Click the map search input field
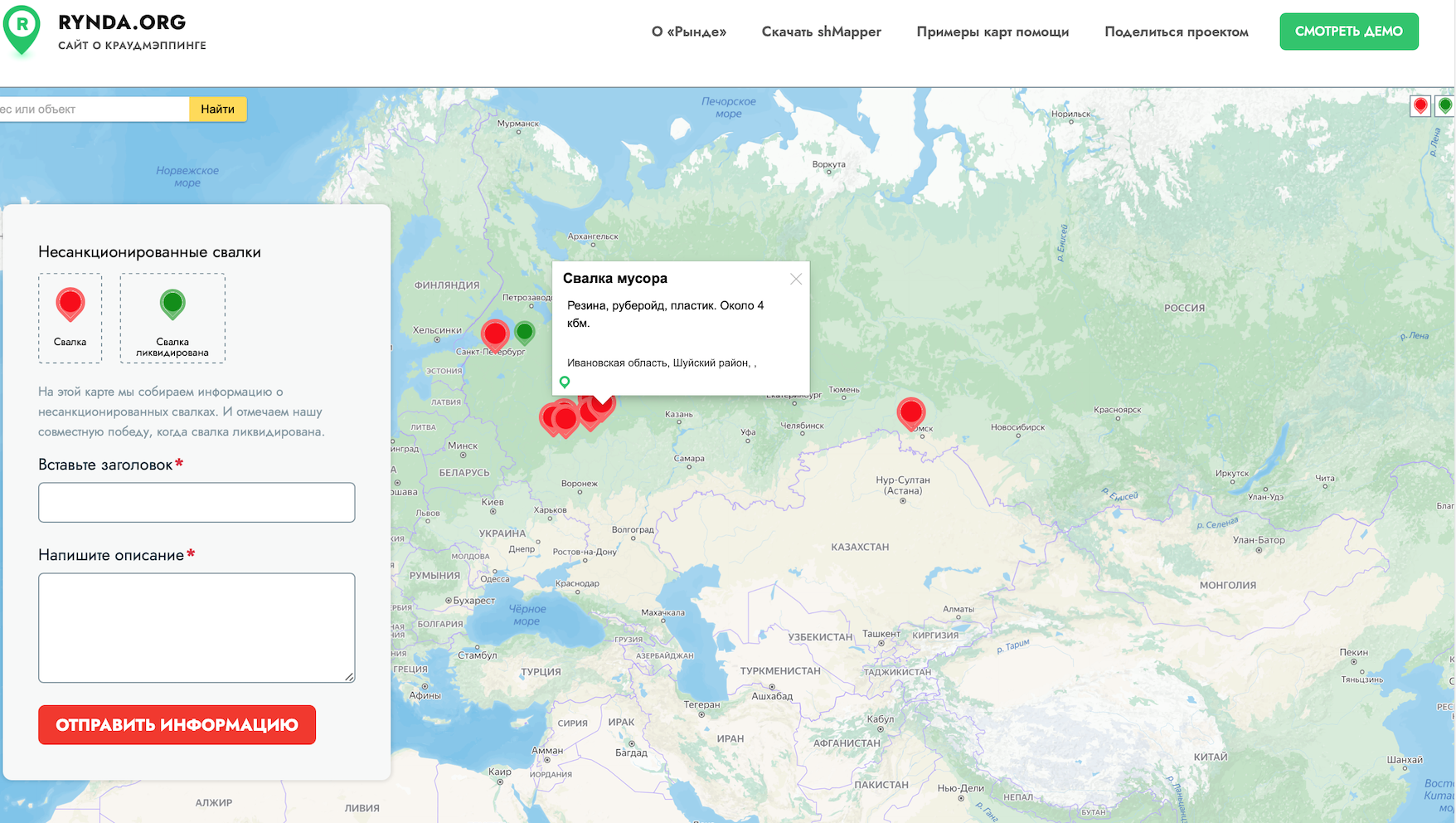This screenshot has height=823, width=1456. (93, 109)
